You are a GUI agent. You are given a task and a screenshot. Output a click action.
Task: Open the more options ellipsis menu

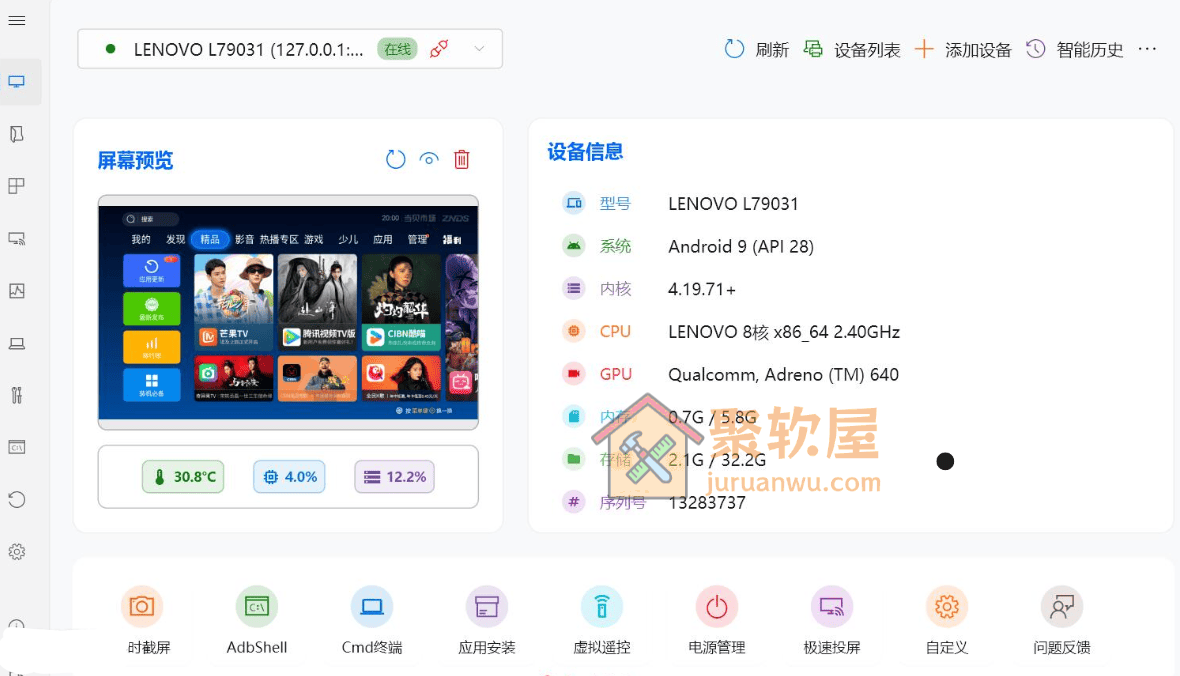(x=1147, y=49)
